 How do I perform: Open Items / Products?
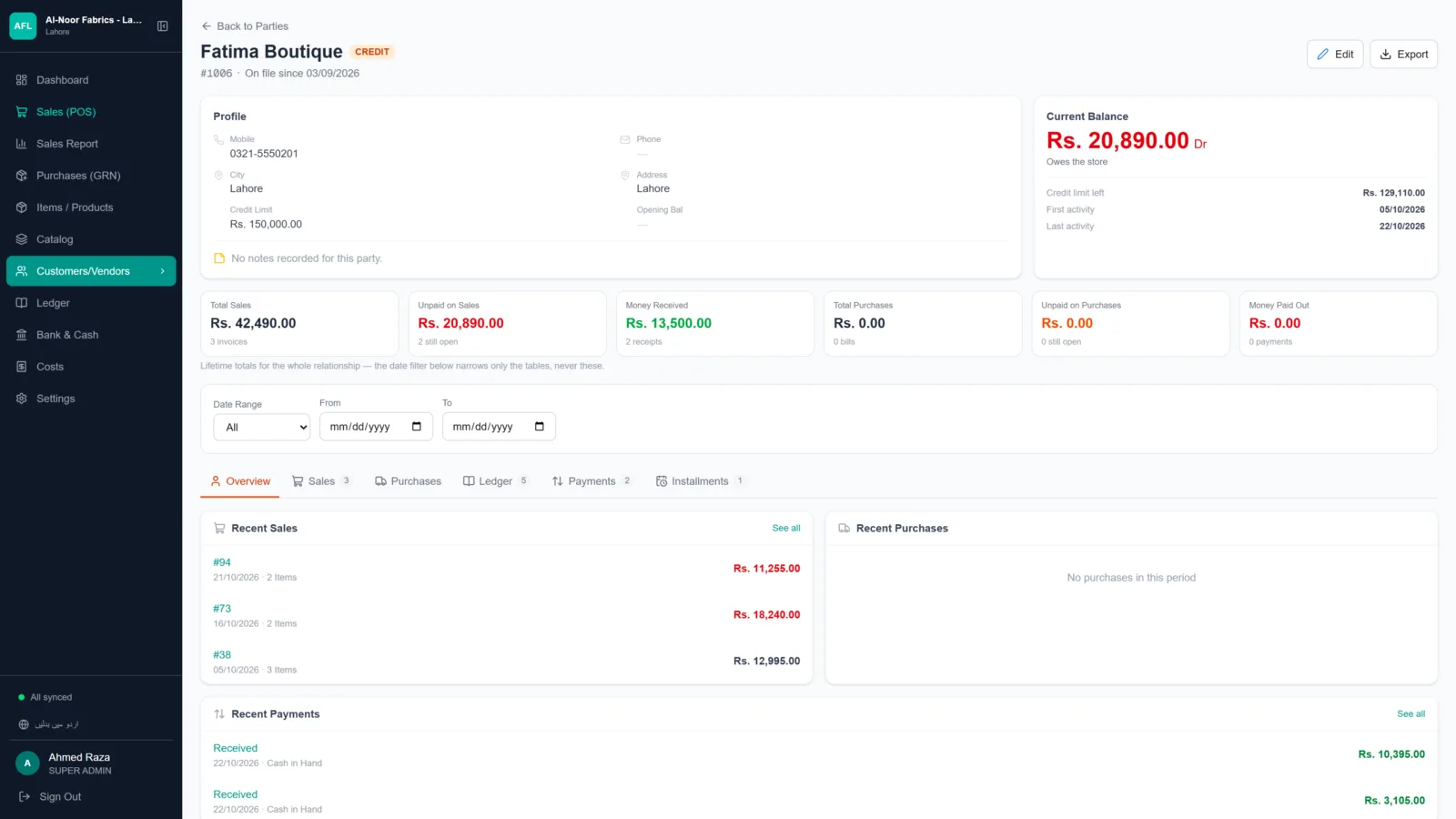91,207
